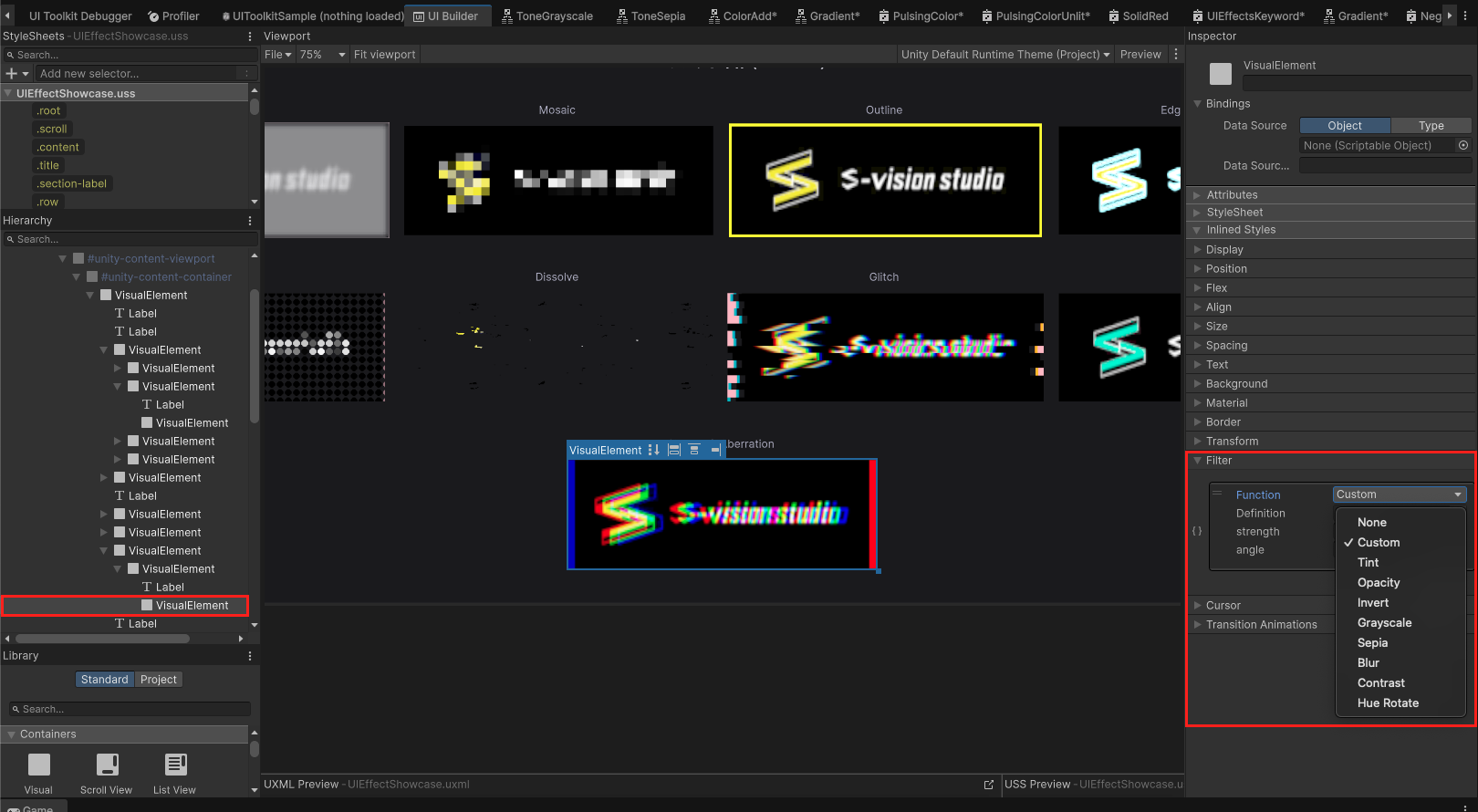Click the plus icon to add a stylesheet
Viewport: 1478px width, 812px height.
12,74
